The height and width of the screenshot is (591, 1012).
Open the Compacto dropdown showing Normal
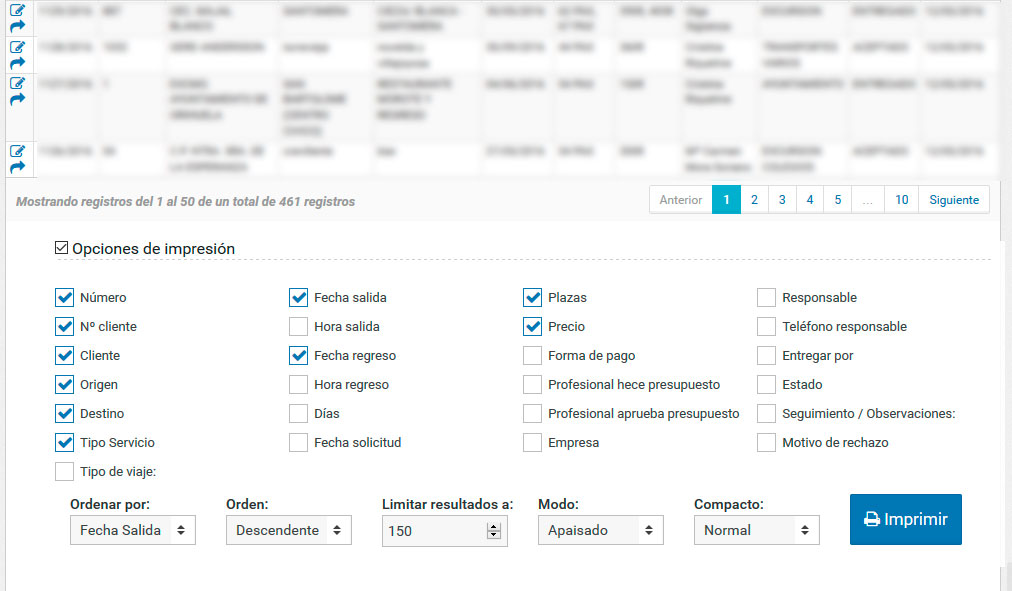pyautogui.click(x=756, y=530)
